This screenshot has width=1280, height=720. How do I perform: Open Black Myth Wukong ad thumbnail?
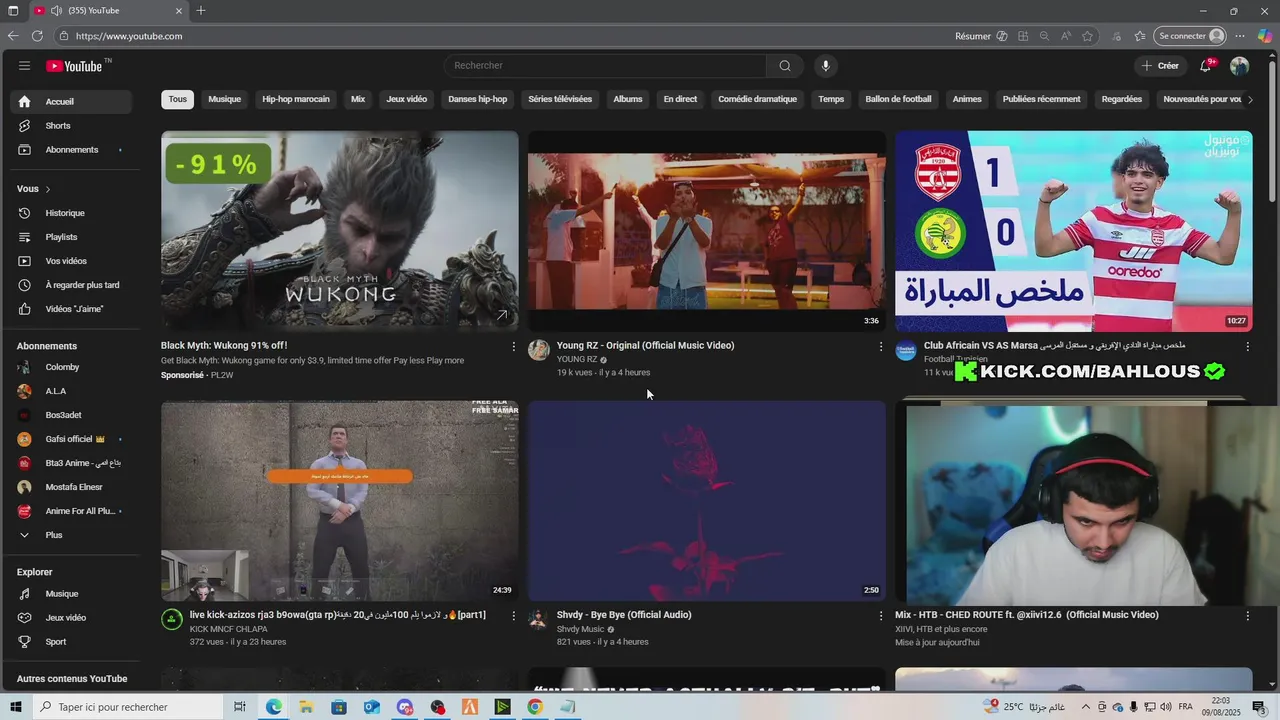point(340,231)
